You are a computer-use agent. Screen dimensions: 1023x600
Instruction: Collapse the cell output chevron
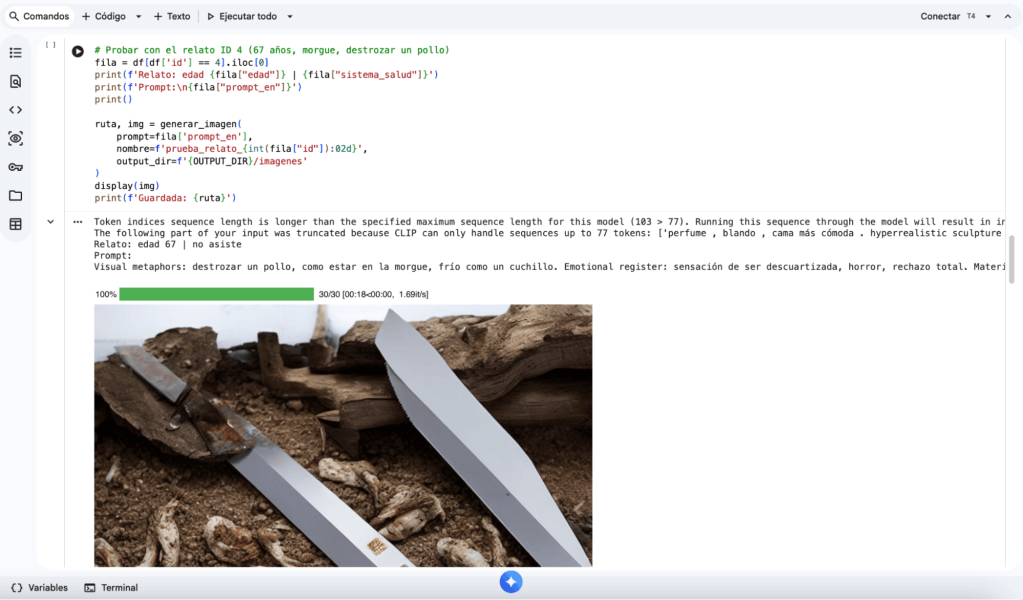tap(50, 222)
